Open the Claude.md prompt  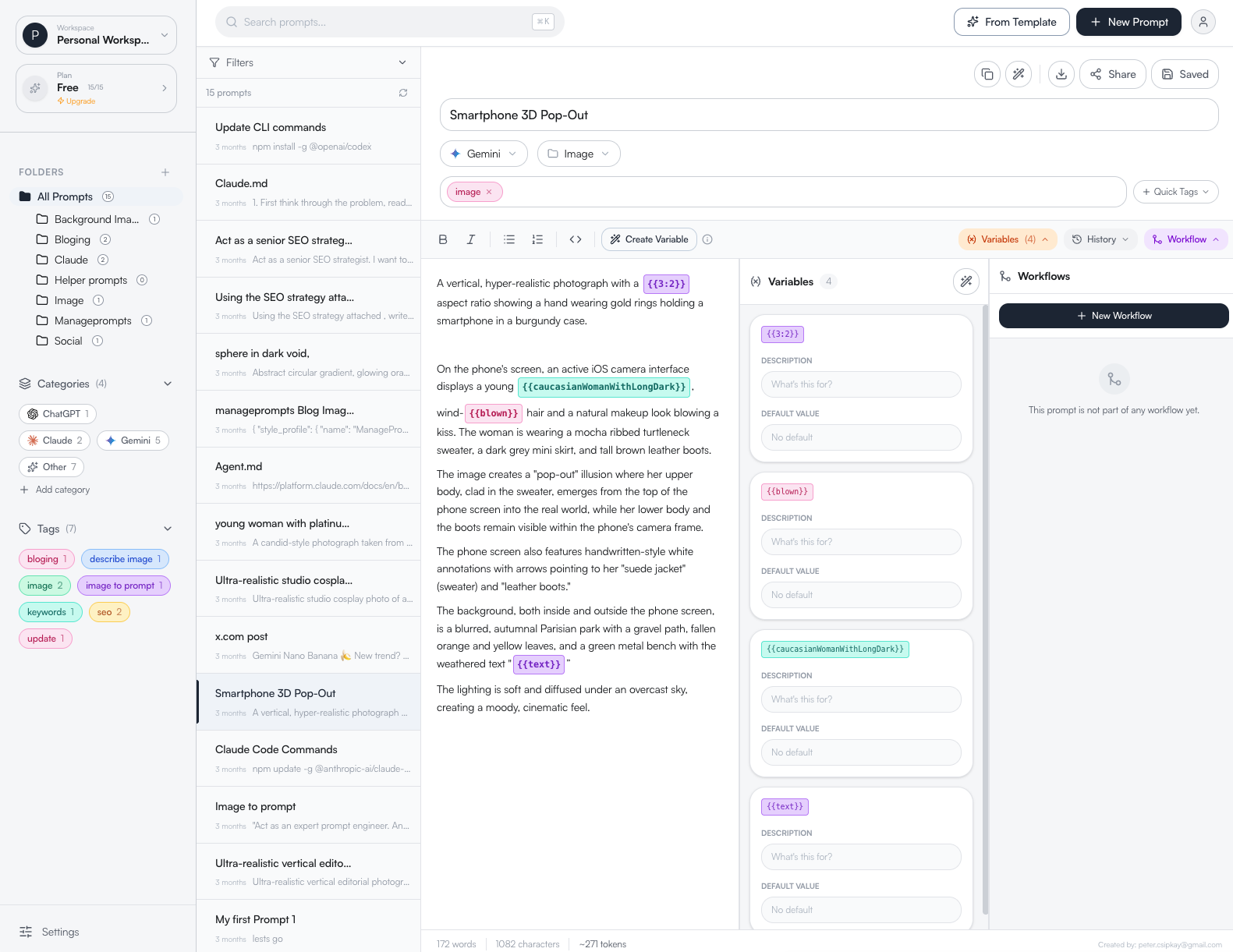point(308,193)
